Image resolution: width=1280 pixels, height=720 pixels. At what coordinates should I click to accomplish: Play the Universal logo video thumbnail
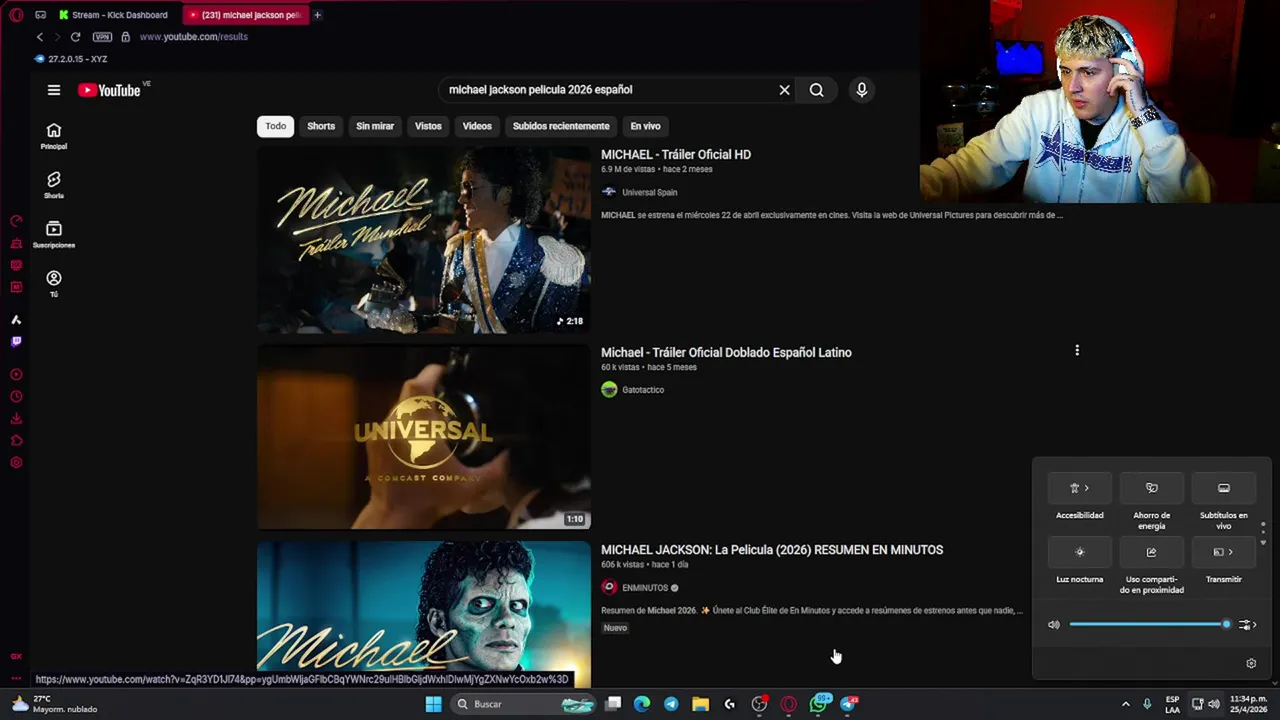coord(424,437)
